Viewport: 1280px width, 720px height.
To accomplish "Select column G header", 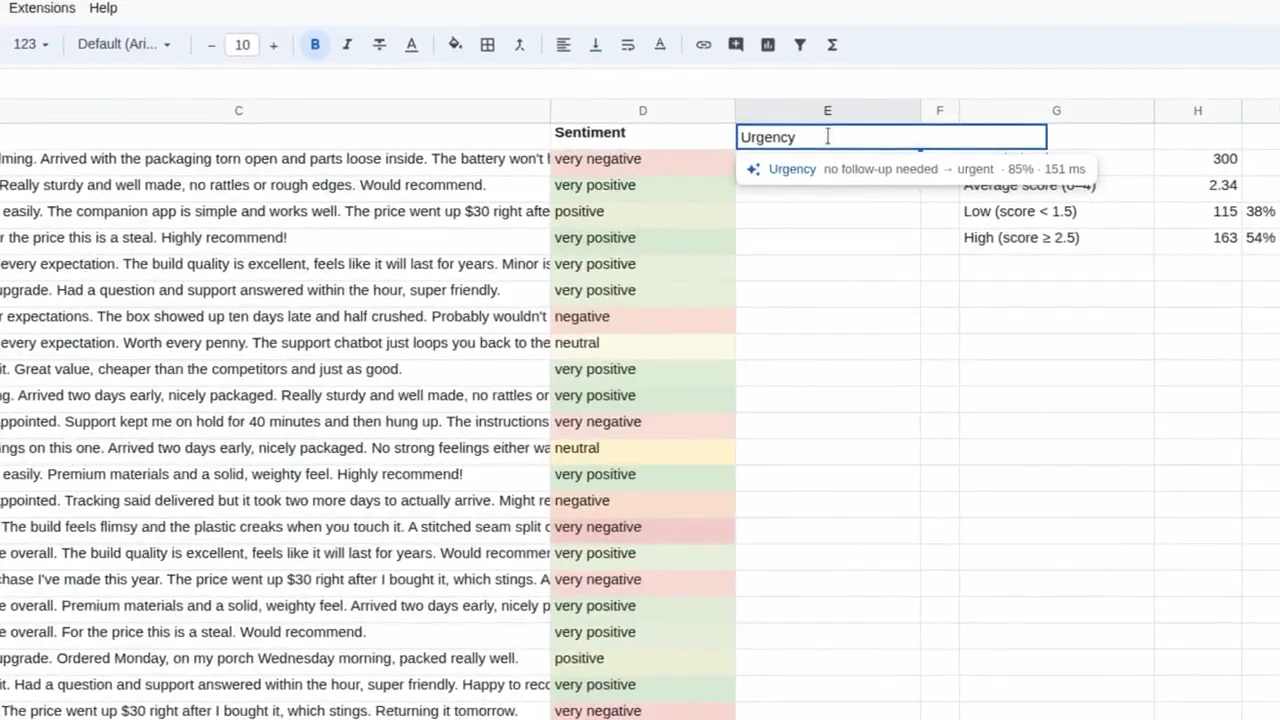I will (1056, 111).
